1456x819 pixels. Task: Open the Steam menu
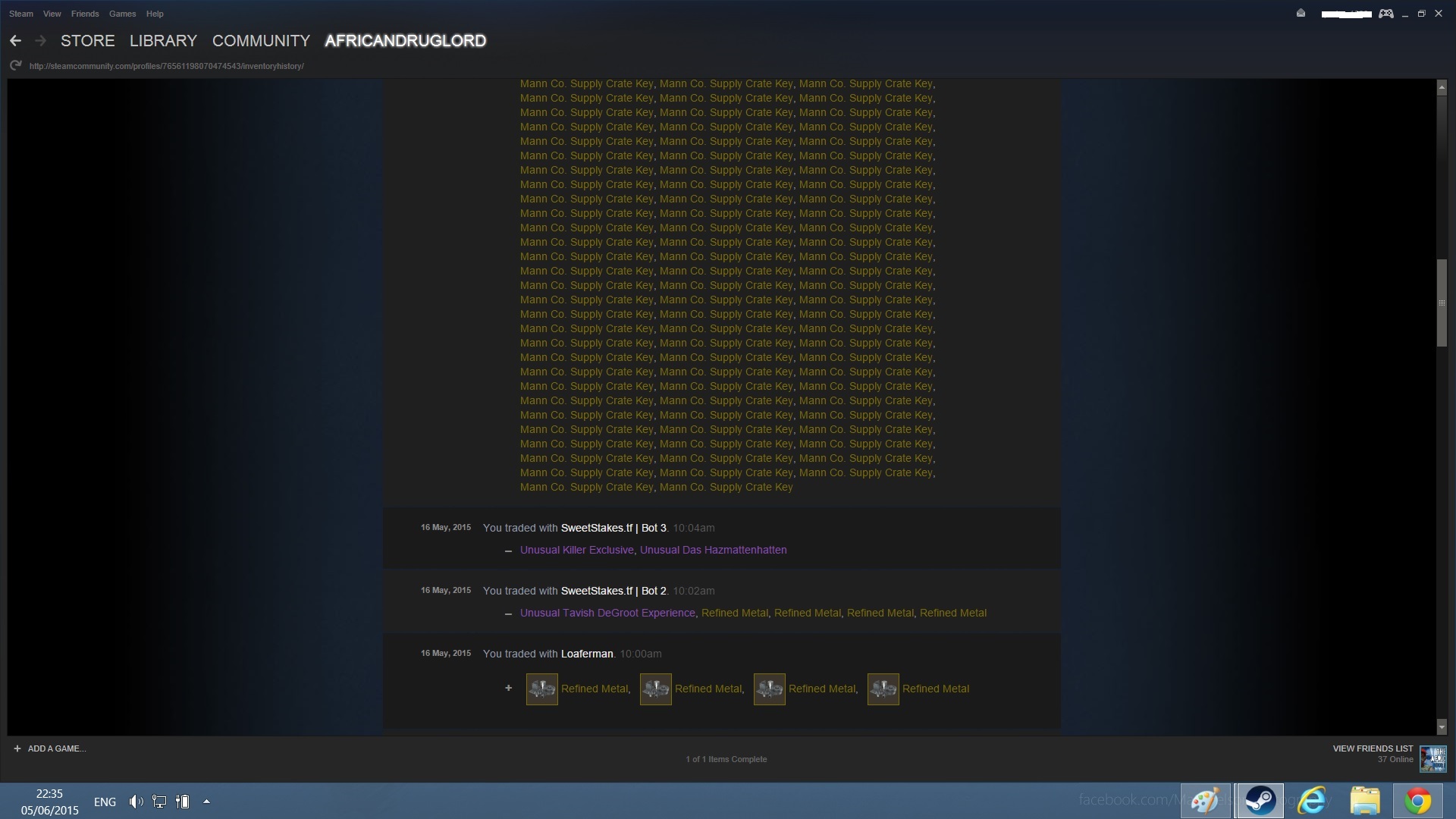(x=21, y=14)
